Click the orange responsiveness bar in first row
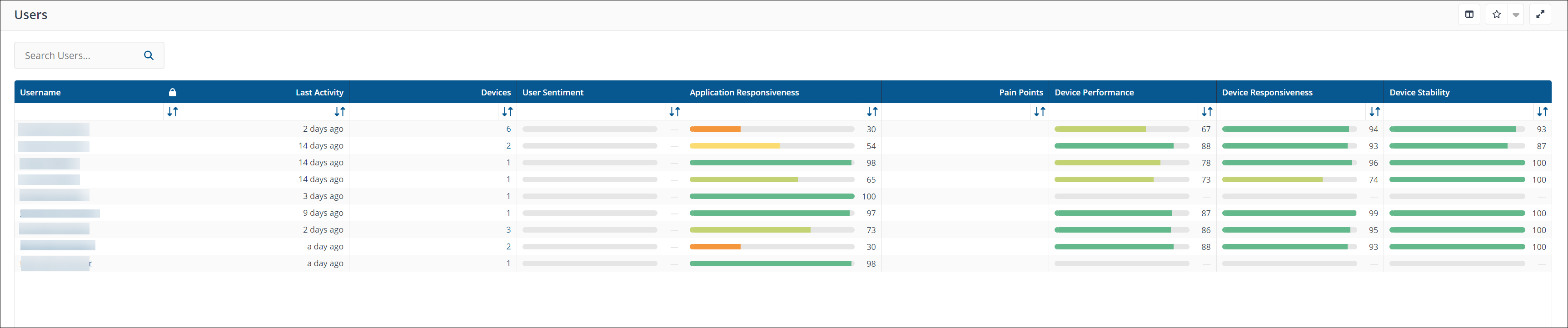Viewport: 1568px width, 328px height. pyautogui.click(x=715, y=129)
